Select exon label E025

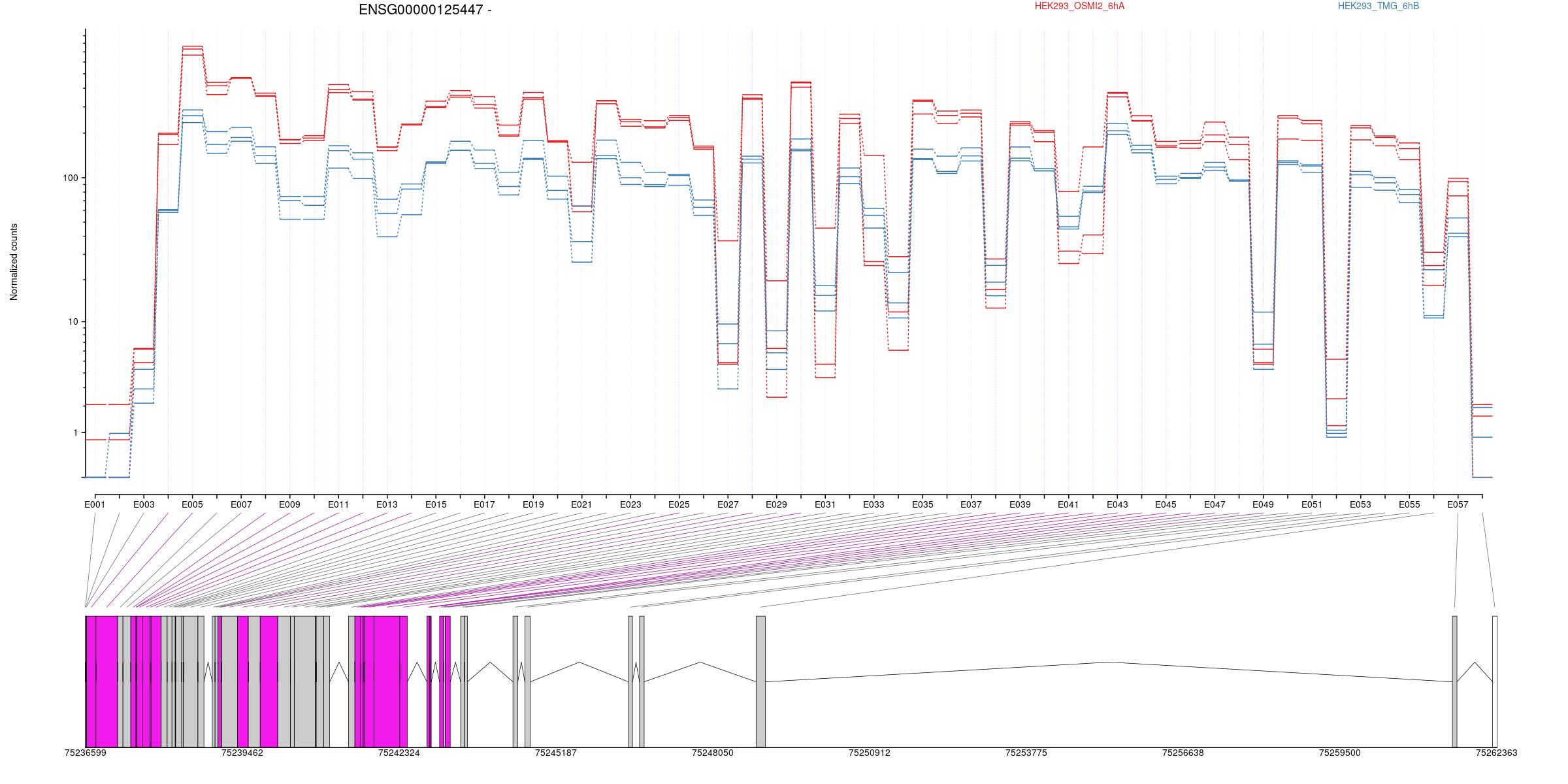click(x=679, y=504)
